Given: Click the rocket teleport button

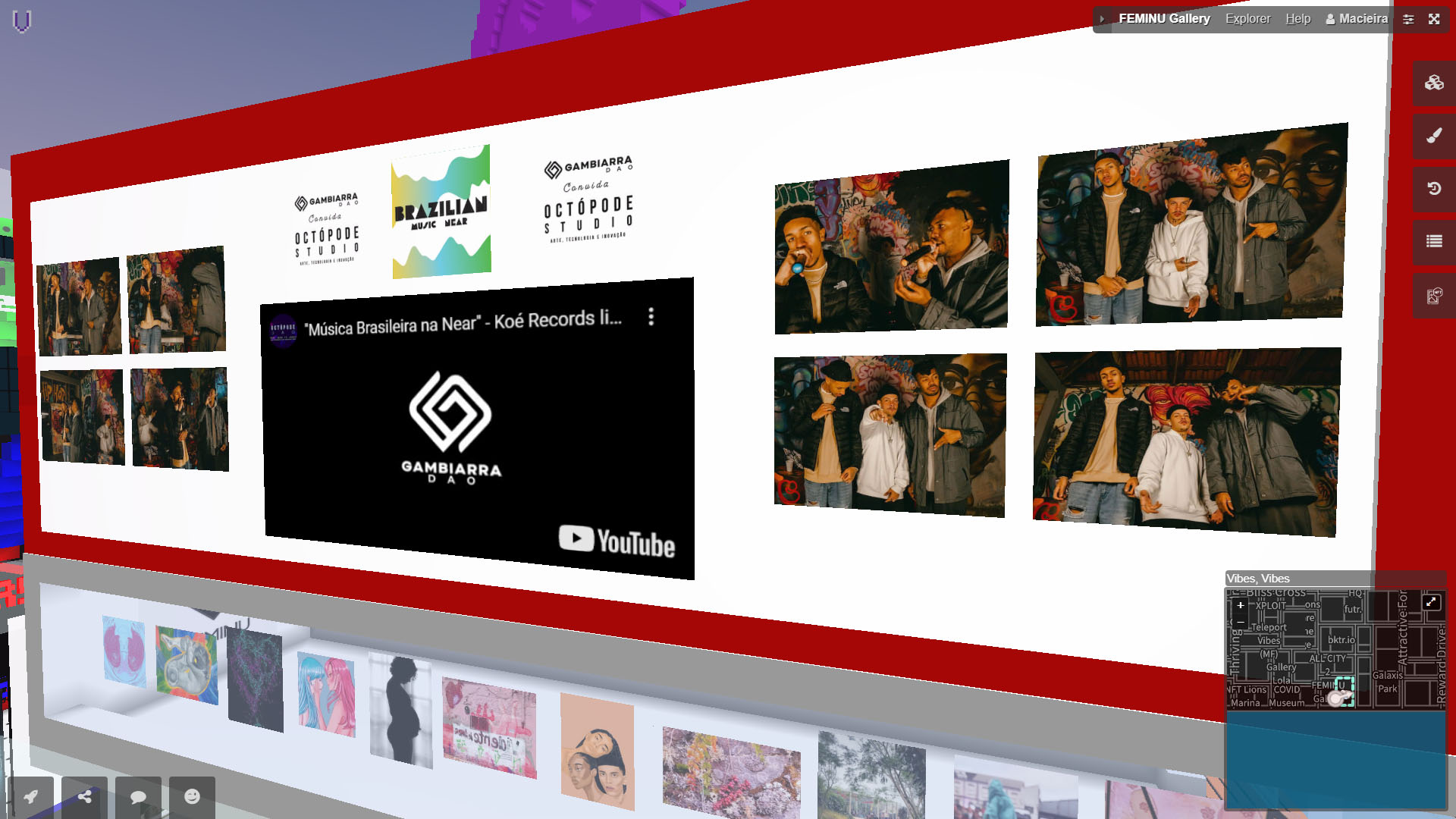Looking at the screenshot, I should point(31,796).
